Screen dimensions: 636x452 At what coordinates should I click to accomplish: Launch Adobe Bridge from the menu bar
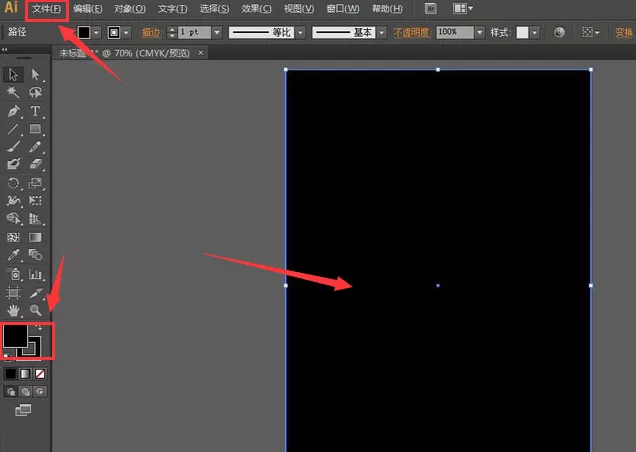(431, 9)
